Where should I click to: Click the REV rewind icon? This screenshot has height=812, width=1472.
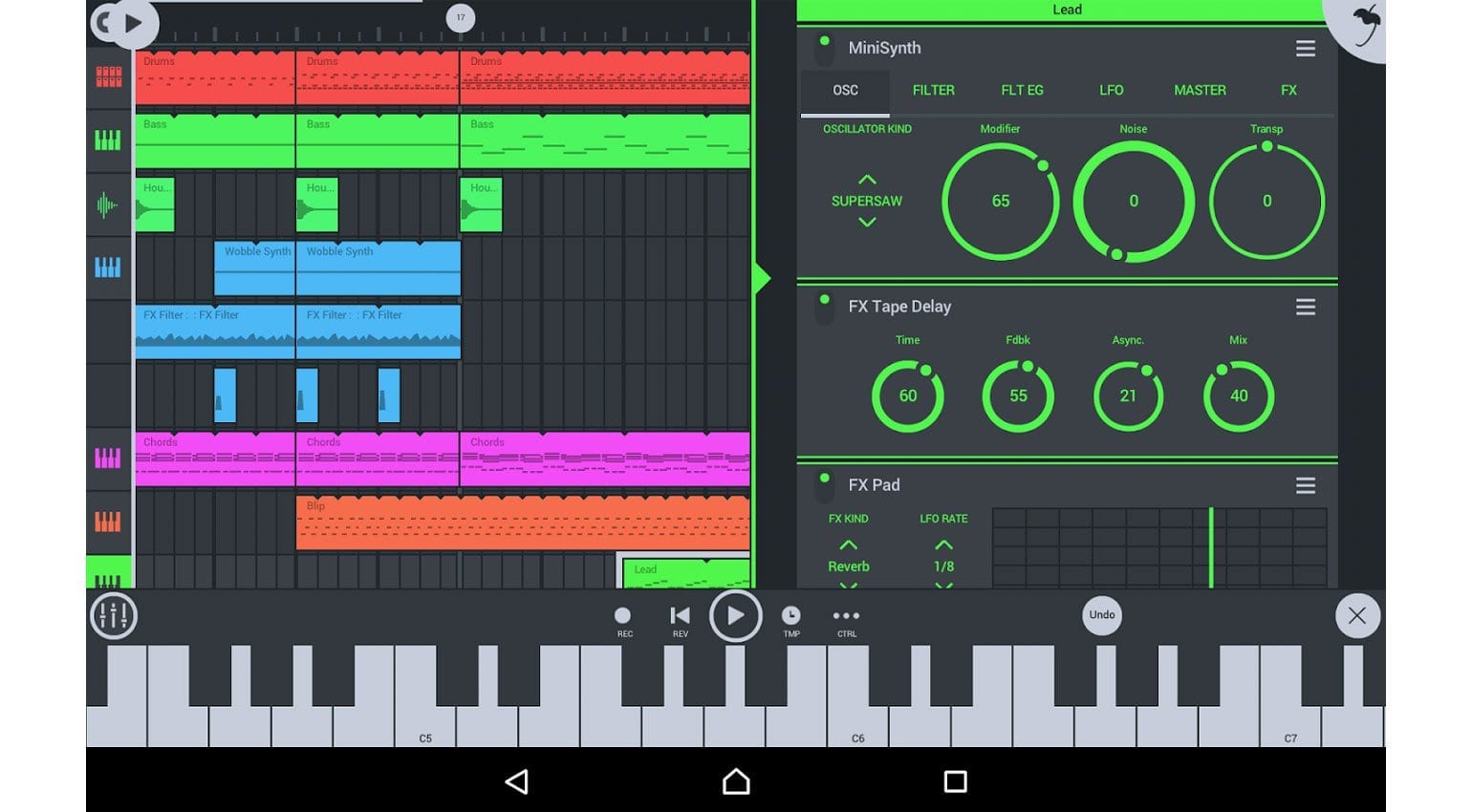[680, 616]
